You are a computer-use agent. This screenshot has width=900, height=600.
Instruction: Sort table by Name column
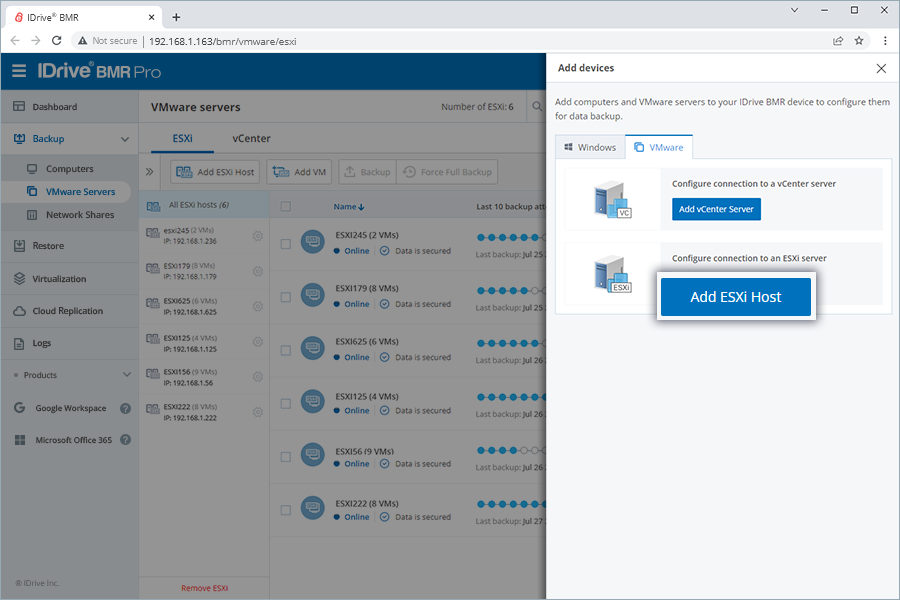pyautogui.click(x=349, y=207)
